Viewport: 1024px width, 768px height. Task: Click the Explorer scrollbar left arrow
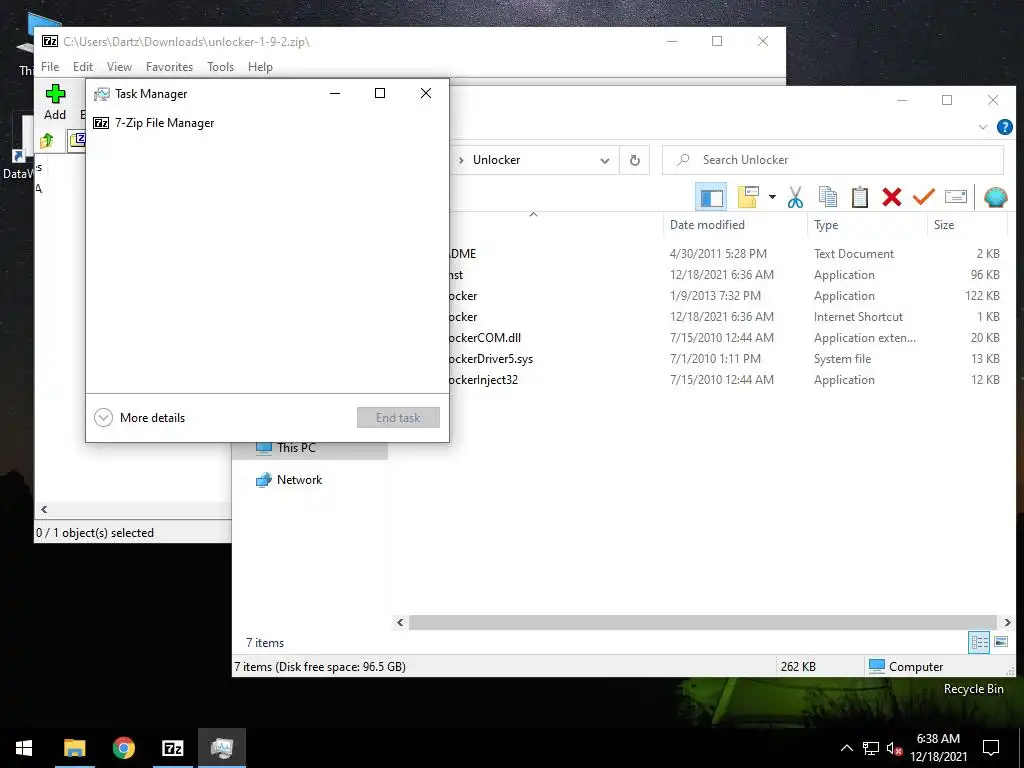pos(400,622)
